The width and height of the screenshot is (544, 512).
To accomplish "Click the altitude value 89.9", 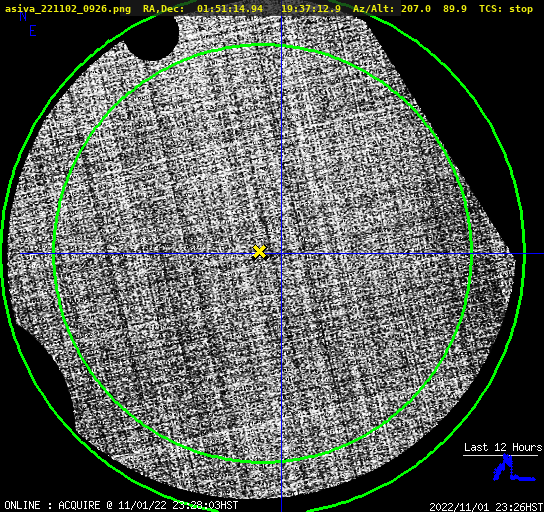I will (455, 8).
